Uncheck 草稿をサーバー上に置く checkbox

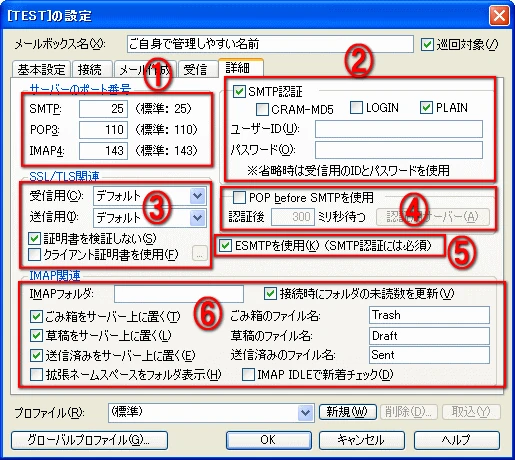coord(36,336)
